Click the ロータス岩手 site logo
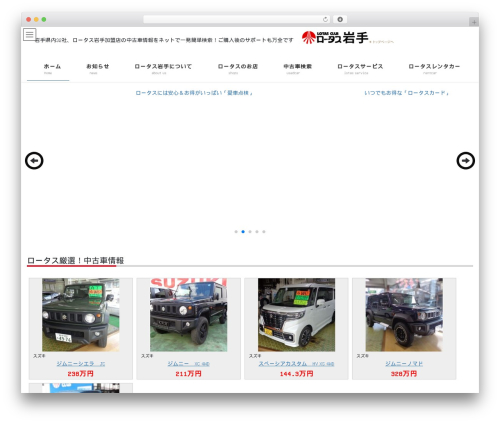 click(x=335, y=38)
